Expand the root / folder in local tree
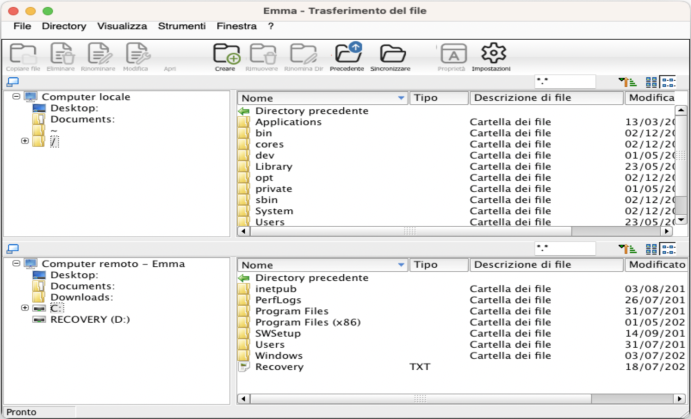Image resolution: width=691 pixels, height=419 pixels. click(24, 141)
